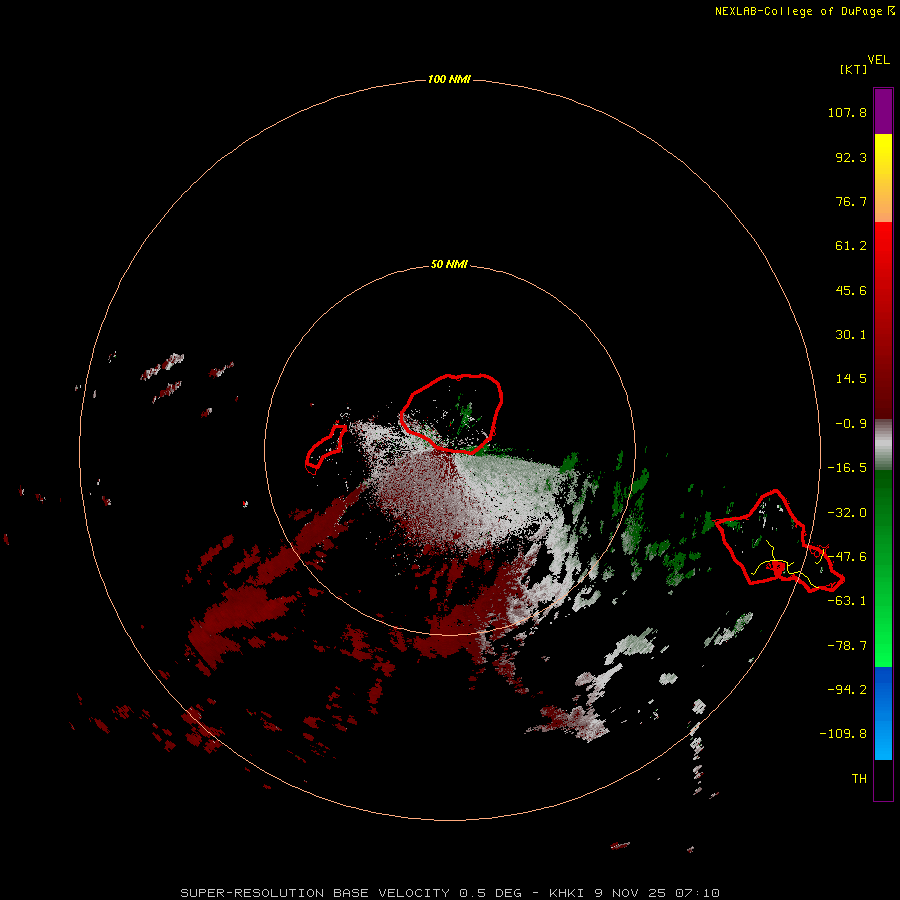
Task: Click the -94.2 velocity scale value
Action: pos(847,689)
